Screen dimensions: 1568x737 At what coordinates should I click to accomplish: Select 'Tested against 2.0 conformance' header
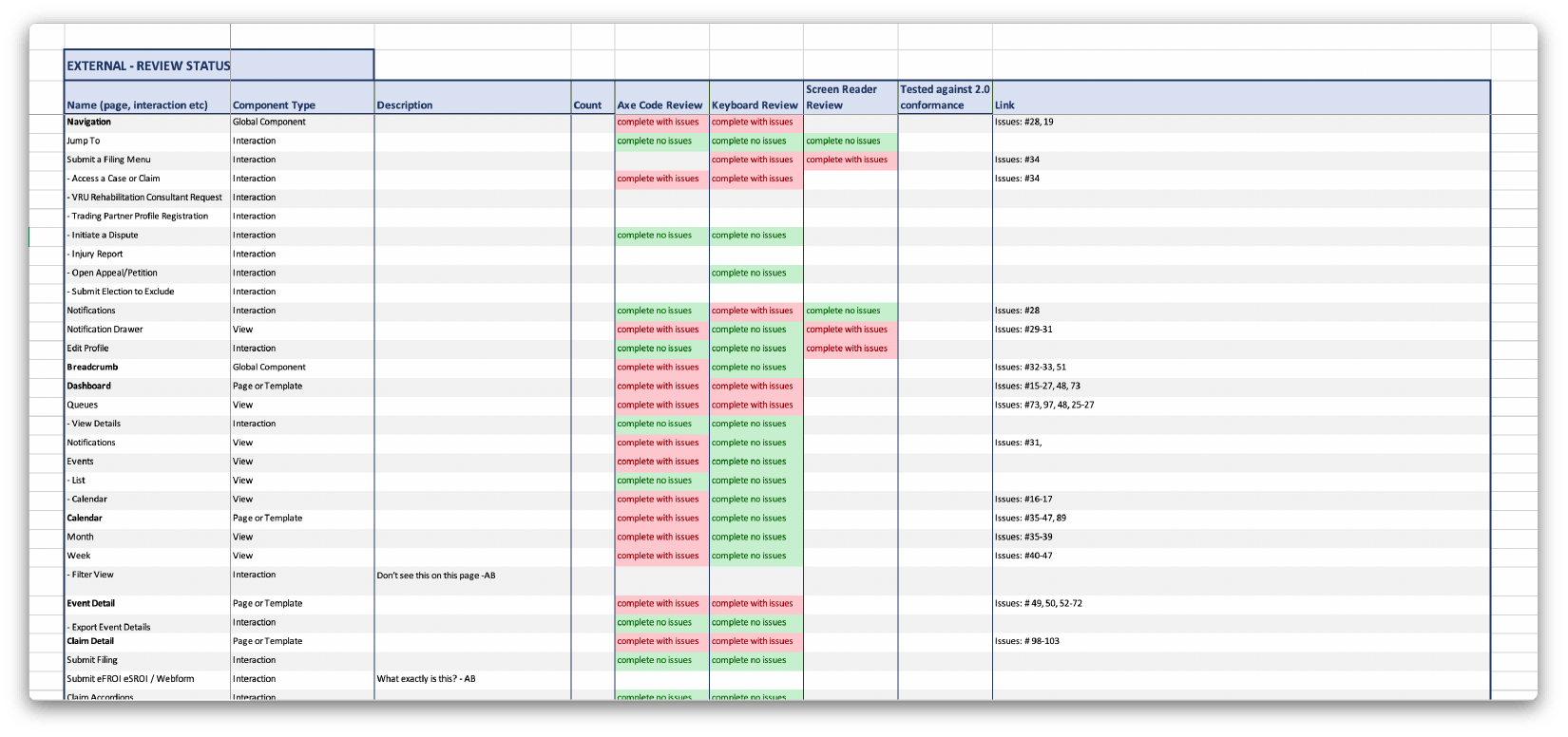point(945,98)
